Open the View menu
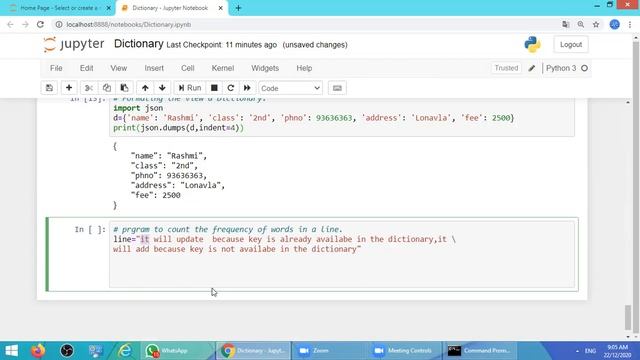640x360 pixels. pyautogui.click(x=119, y=68)
